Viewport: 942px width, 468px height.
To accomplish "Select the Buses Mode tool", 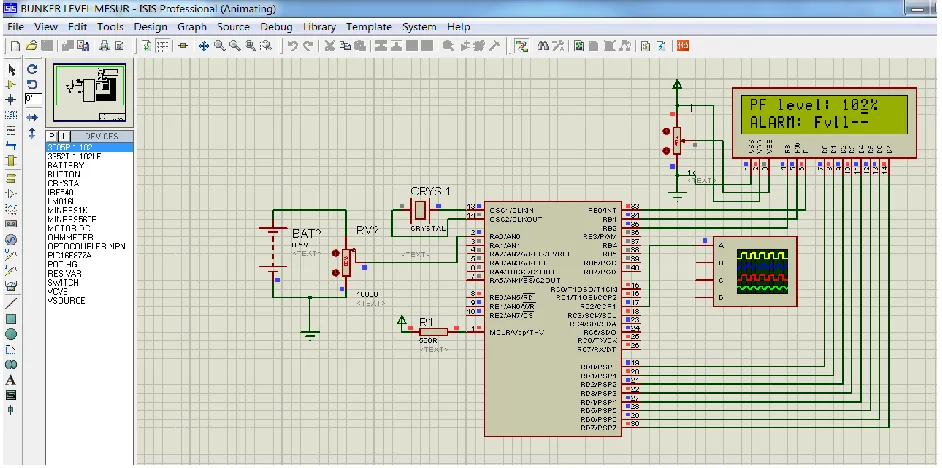I will (x=11, y=145).
